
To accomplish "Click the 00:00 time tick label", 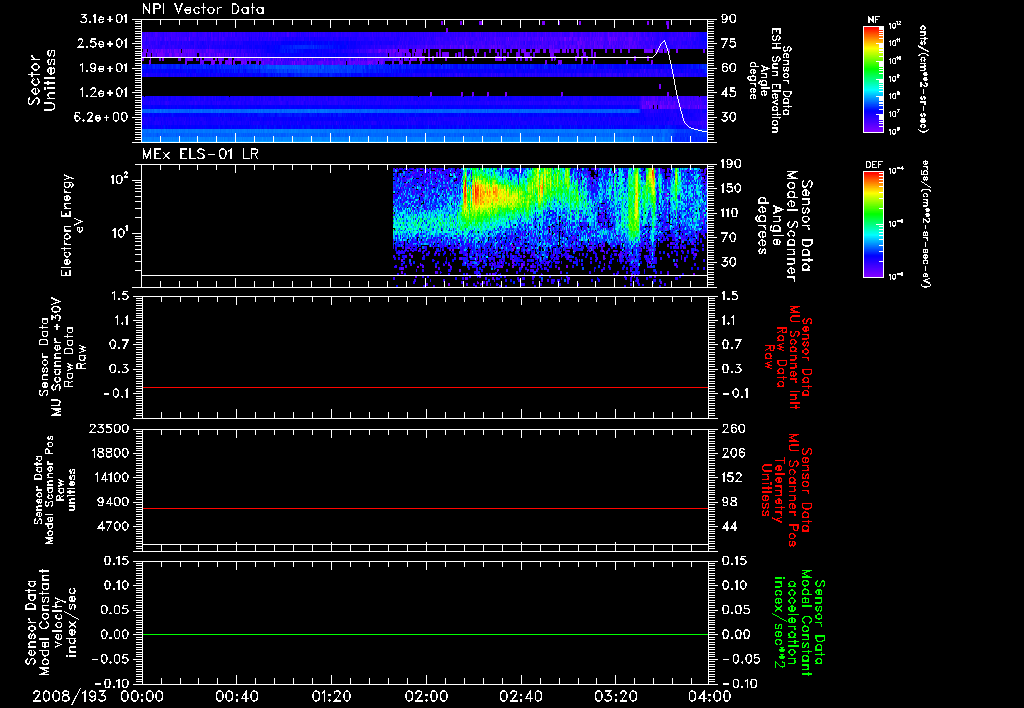I will [x=142, y=696].
